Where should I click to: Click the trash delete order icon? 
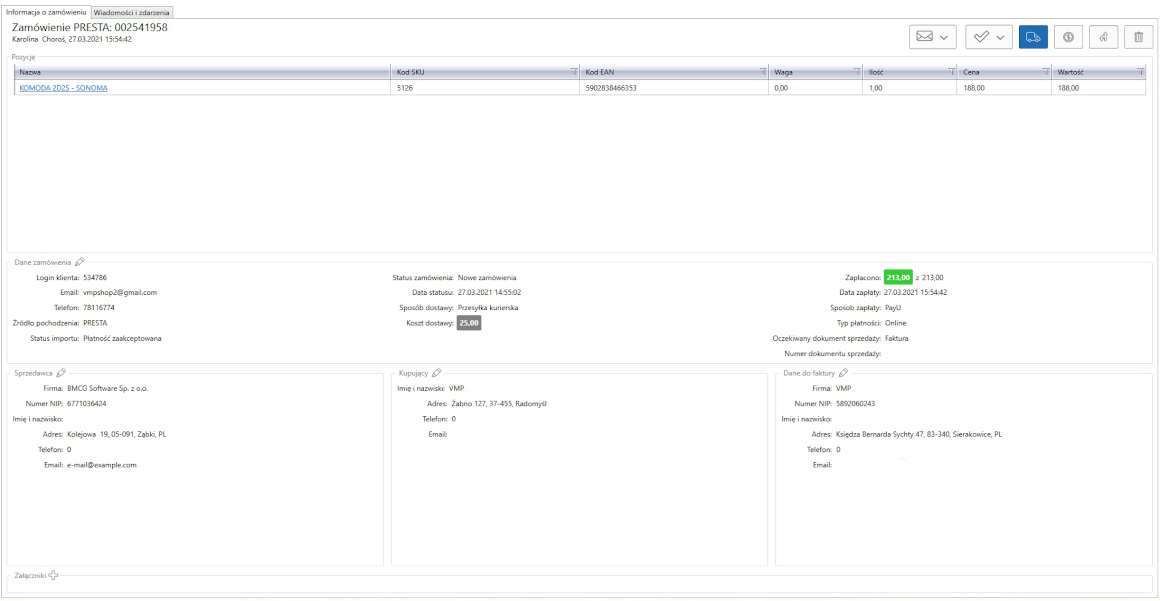pyautogui.click(x=1139, y=36)
